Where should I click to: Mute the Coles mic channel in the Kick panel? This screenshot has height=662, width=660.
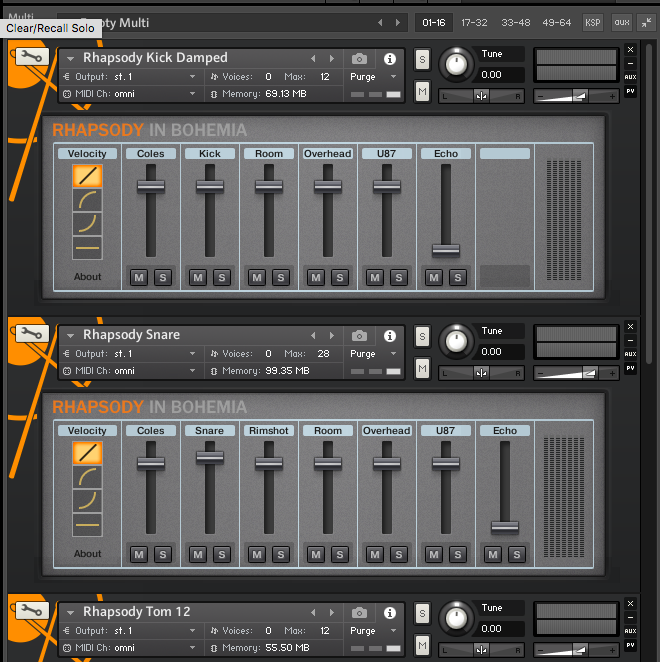tap(139, 277)
